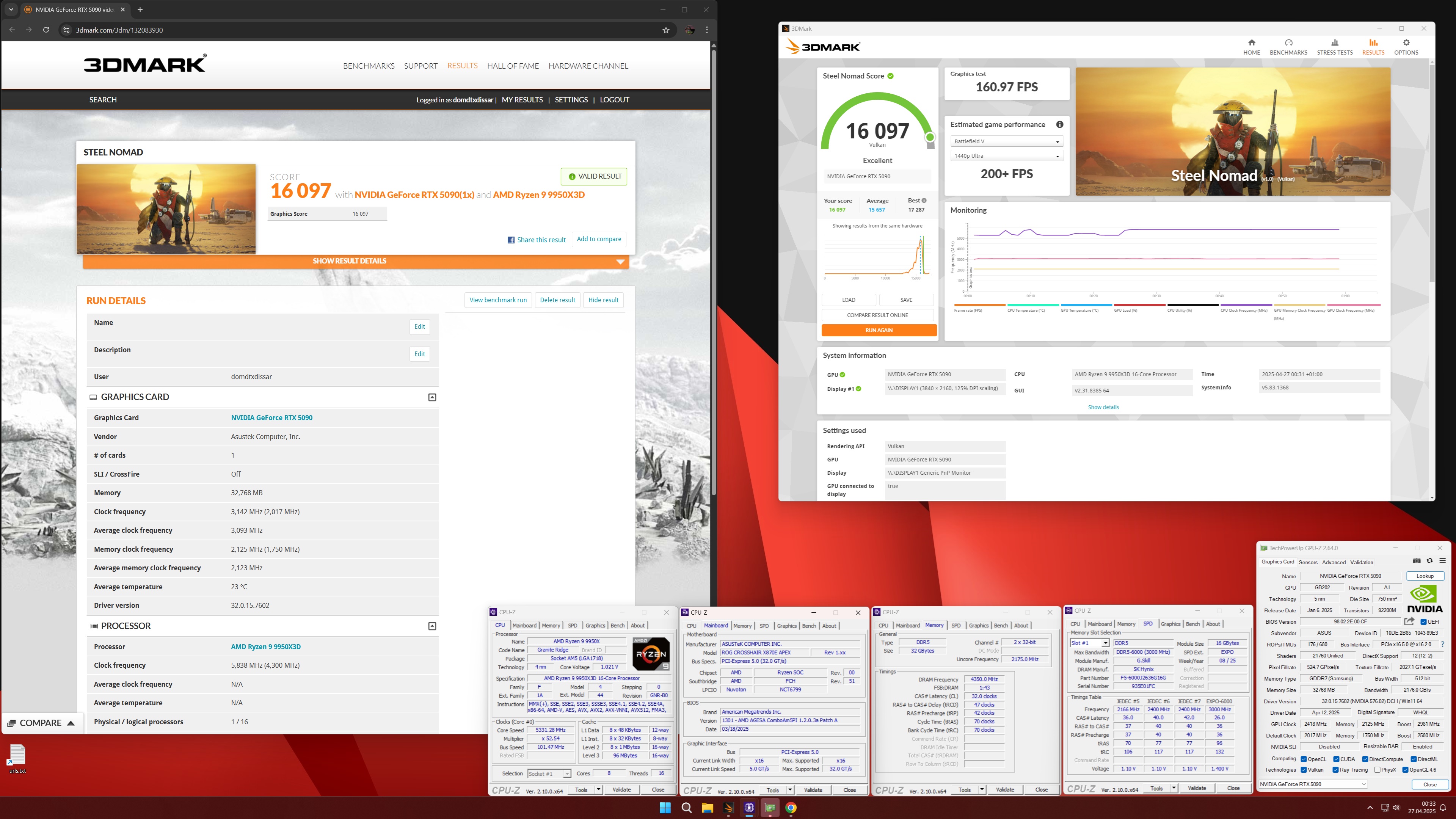Image resolution: width=1456 pixels, height=819 pixels.
Task: Toggle OpenGL 4.6 checkbox in GPU-Z
Action: point(1405,770)
